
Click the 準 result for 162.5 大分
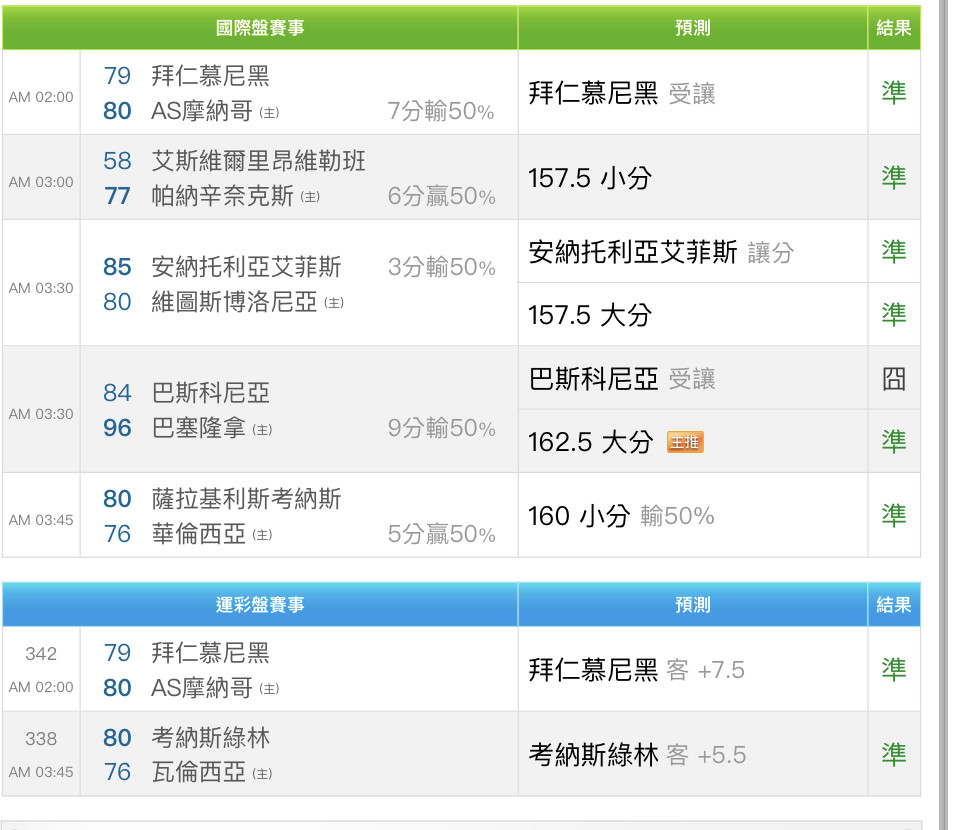click(x=894, y=441)
